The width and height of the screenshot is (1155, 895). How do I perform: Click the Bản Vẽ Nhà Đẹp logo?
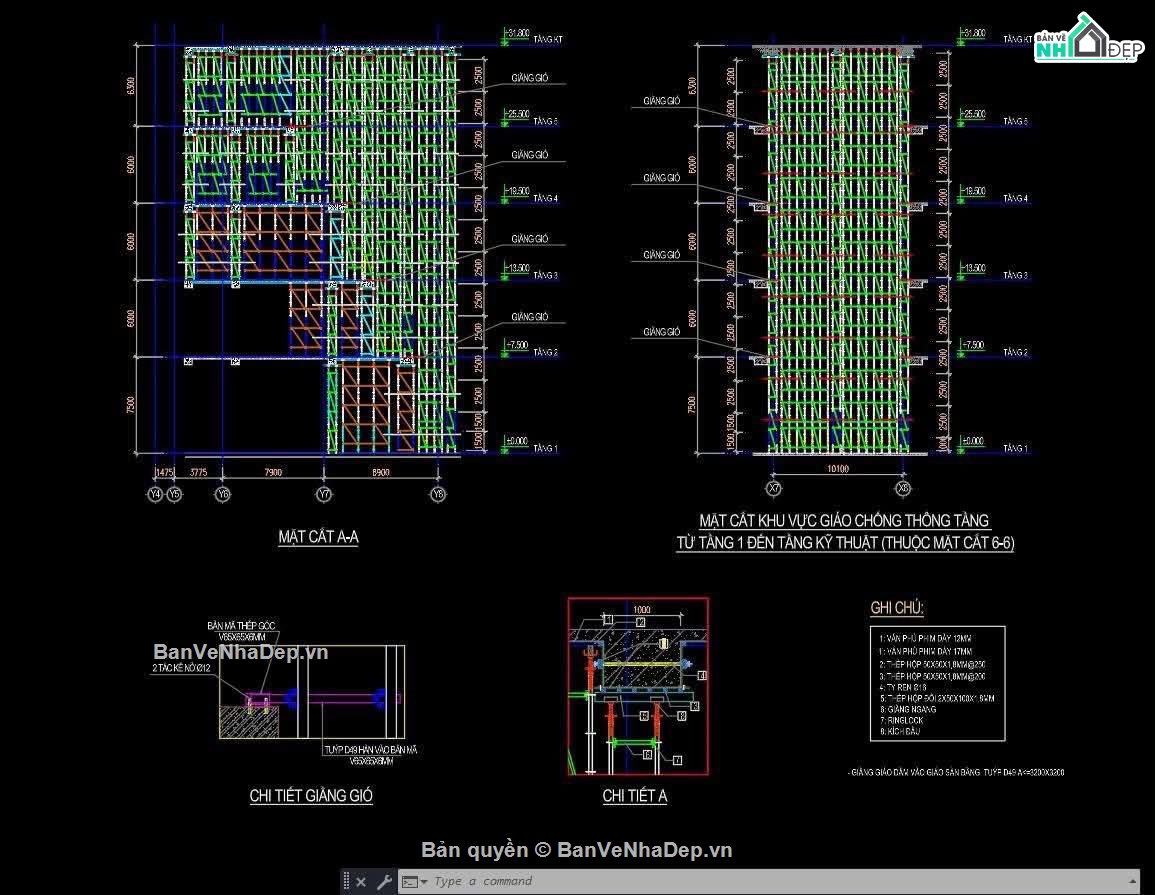tap(1089, 39)
